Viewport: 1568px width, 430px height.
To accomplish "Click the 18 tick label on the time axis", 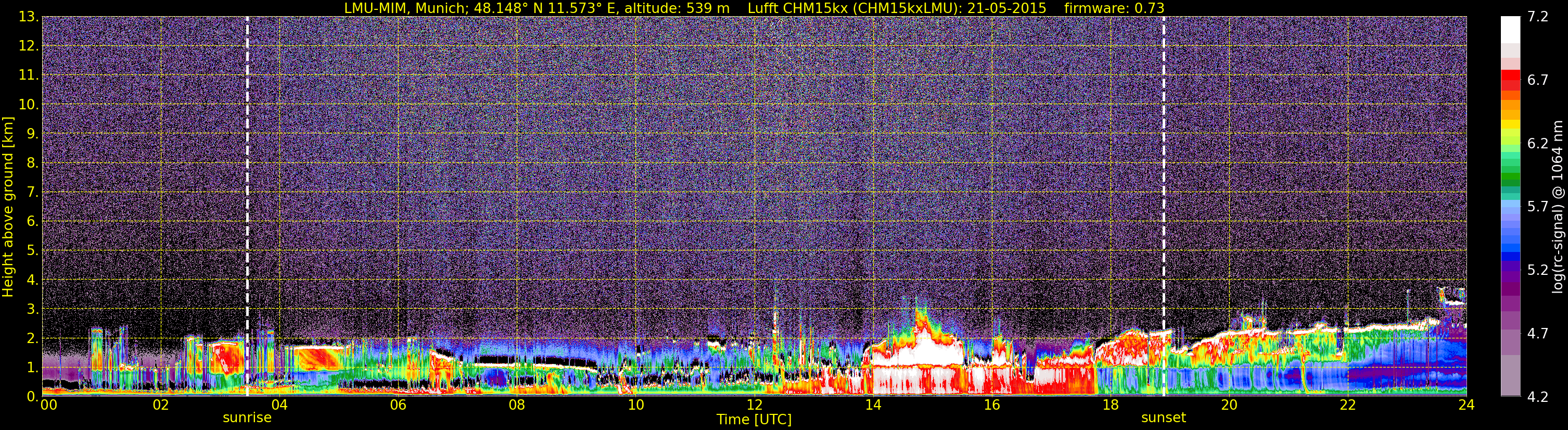I will click(x=1110, y=405).
